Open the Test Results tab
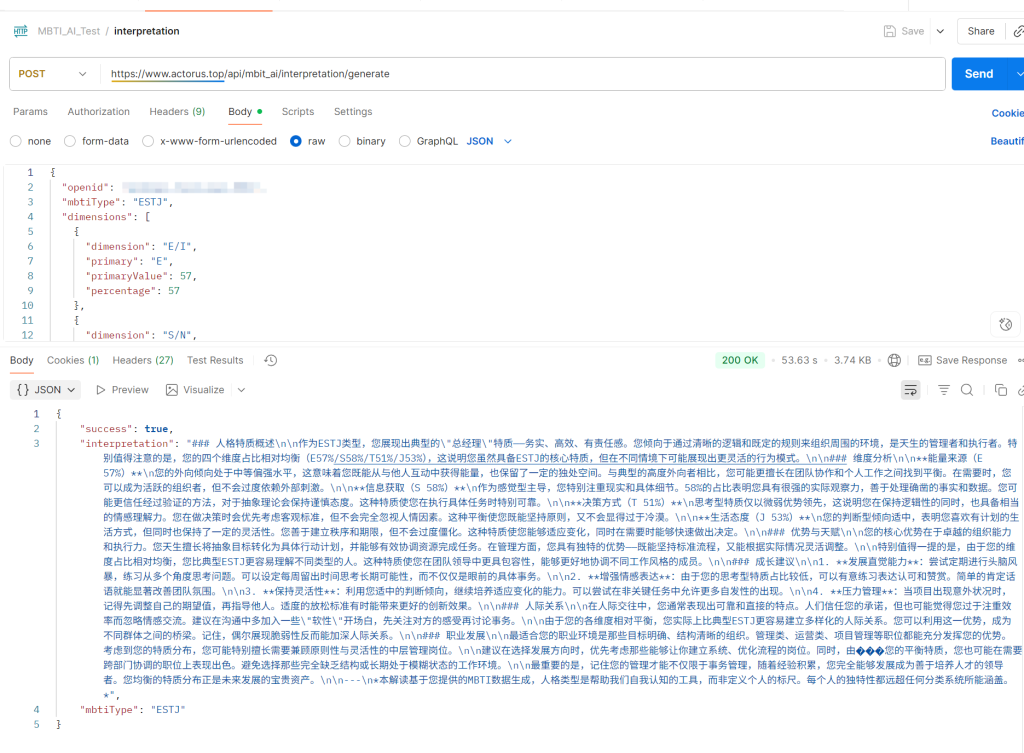The height and width of the screenshot is (753, 1024). click(215, 360)
